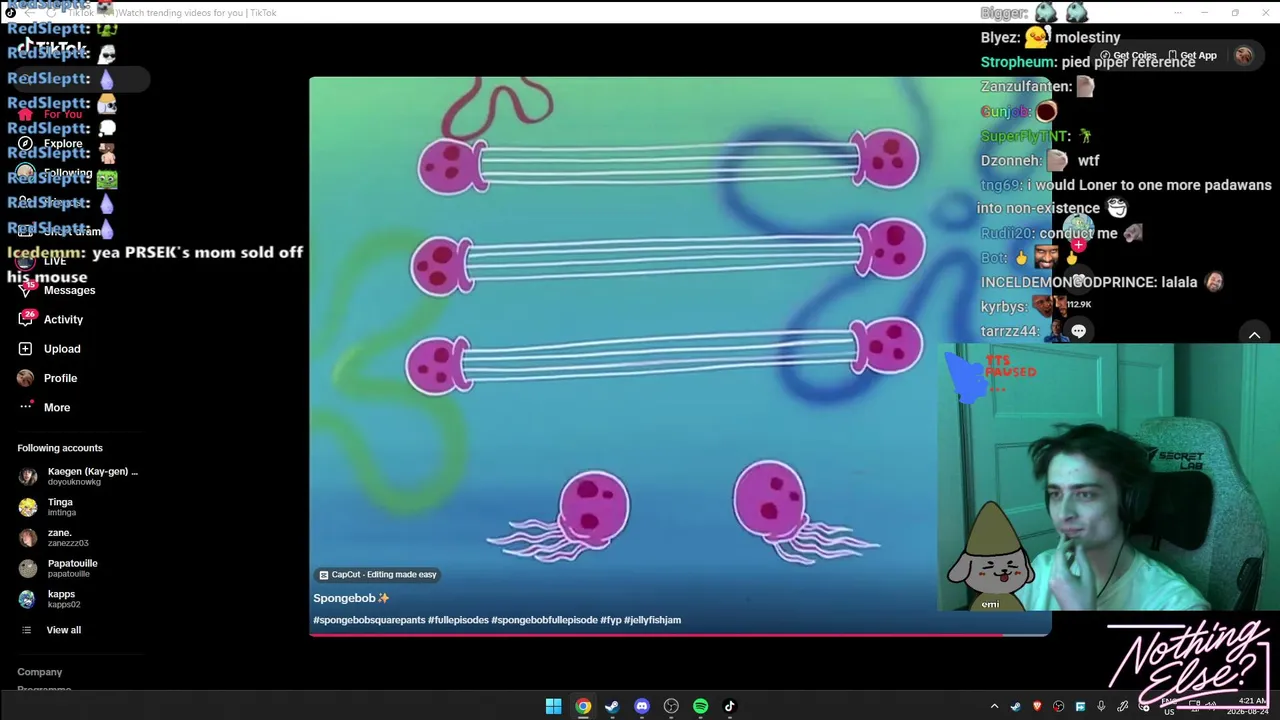Image resolution: width=1280 pixels, height=720 pixels.
Task: Open Kaegen (Kay-gen) account
Action: coord(78,476)
